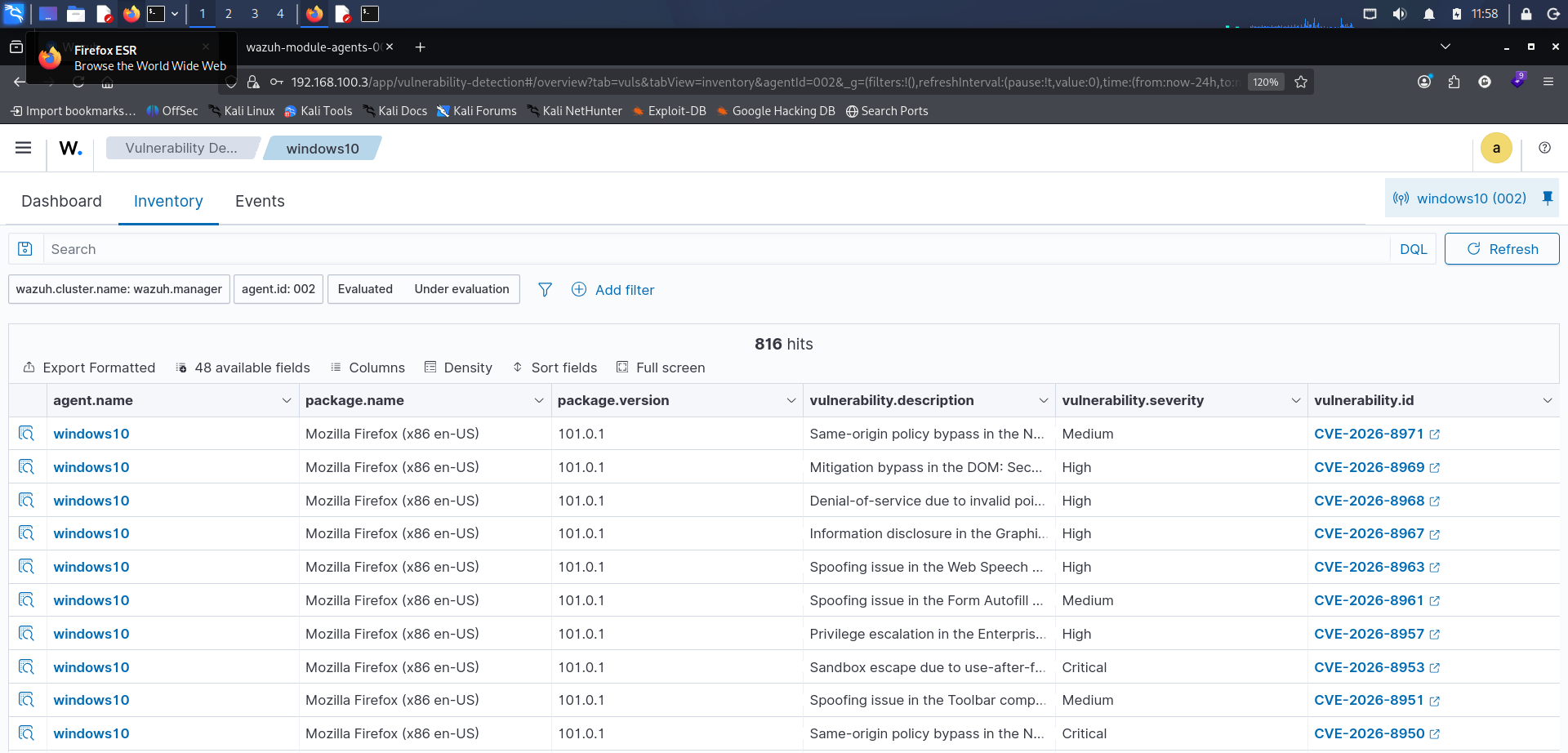Open the Exploit-DB bookmark
Viewport: 1568px width, 753px height.
click(669, 111)
